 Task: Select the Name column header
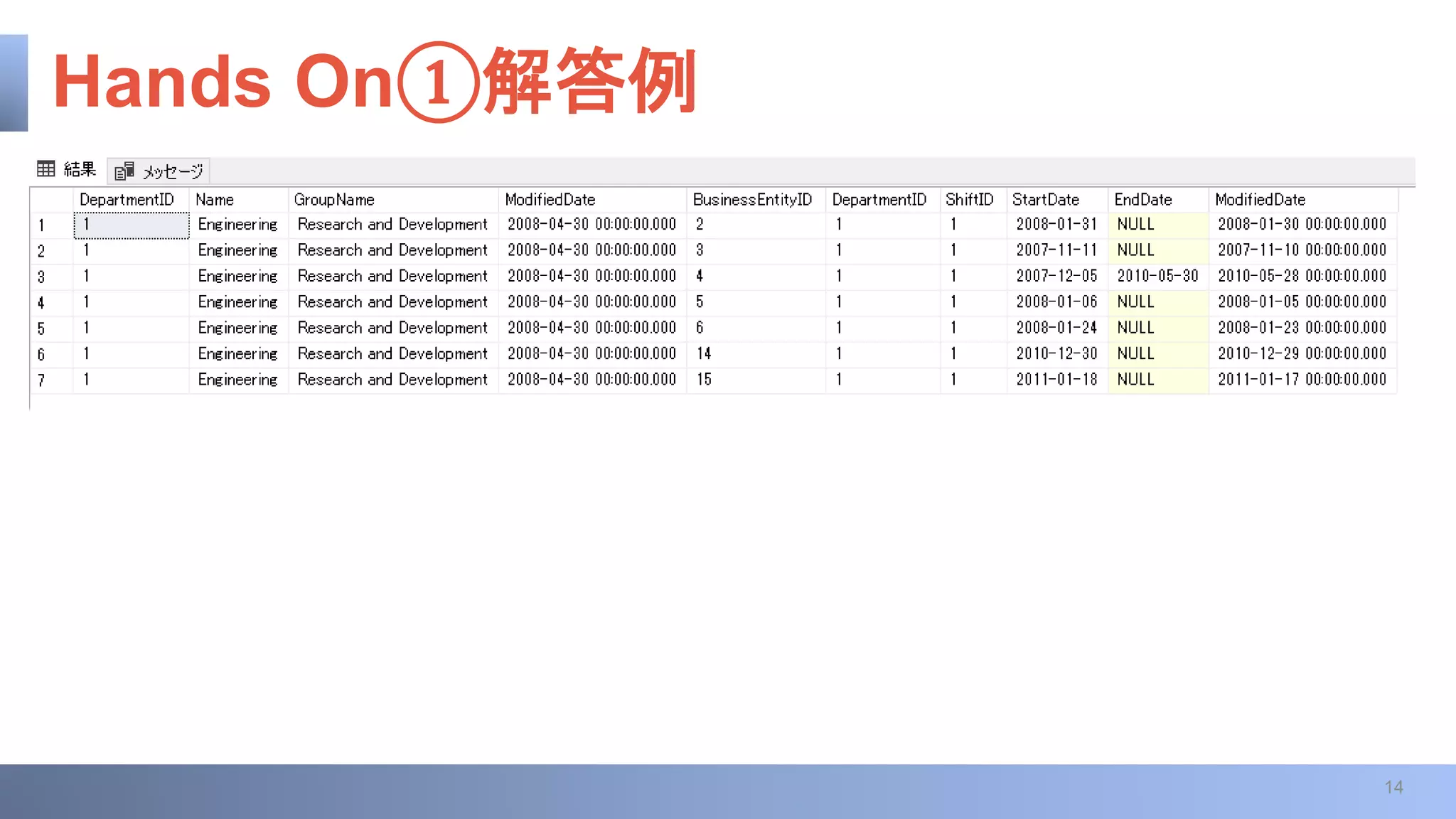[x=239, y=200]
